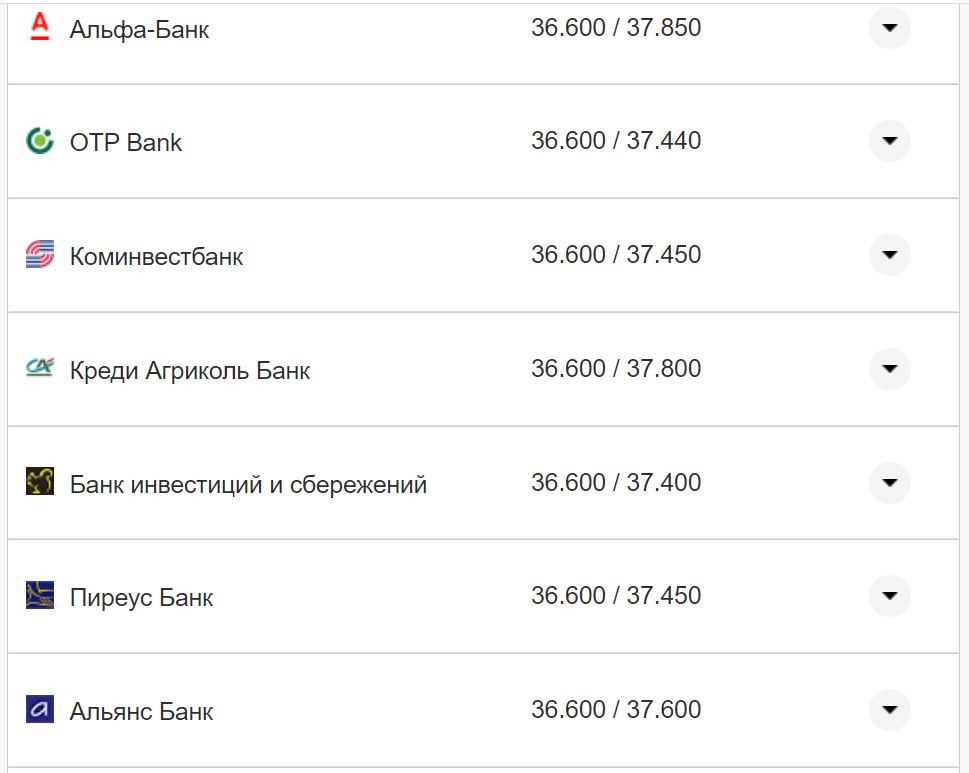Expand the Альянс Банк details

(x=888, y=710)
